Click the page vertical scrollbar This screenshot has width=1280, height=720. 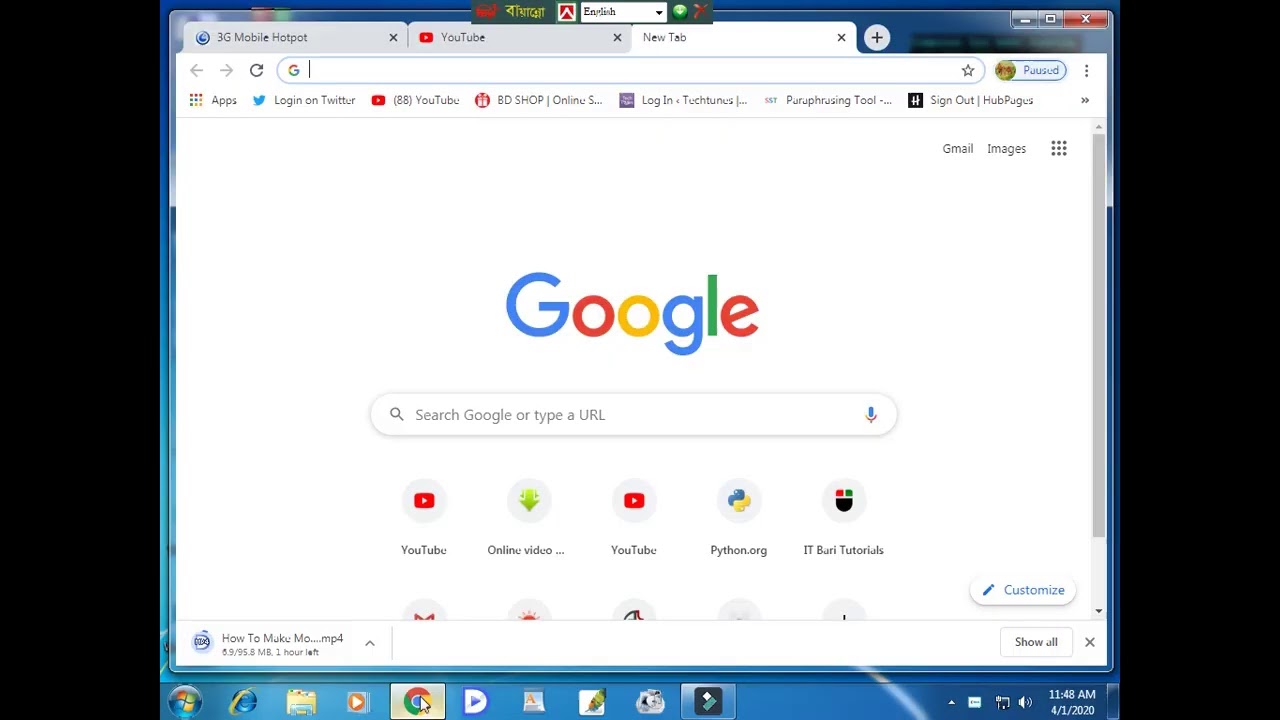pyautogui.click(x=1098, y=335)
